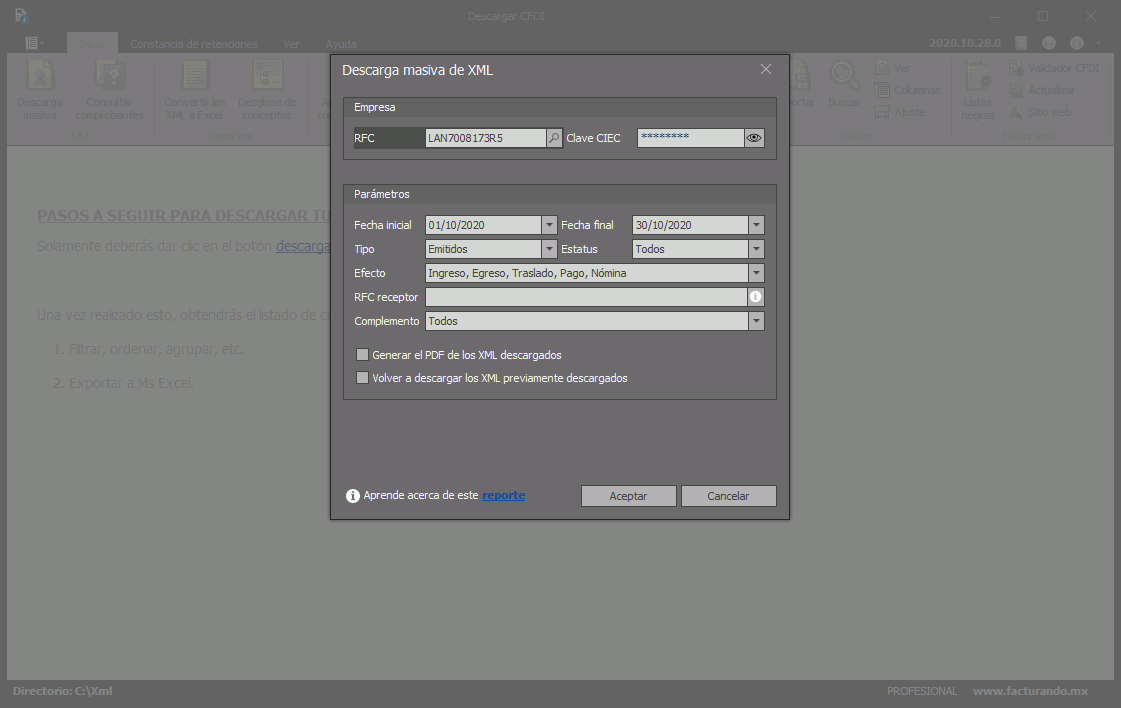1121x708 pixels.
Task: Open the Ayuda ribbon tab
Action: (x=341, y=44)
